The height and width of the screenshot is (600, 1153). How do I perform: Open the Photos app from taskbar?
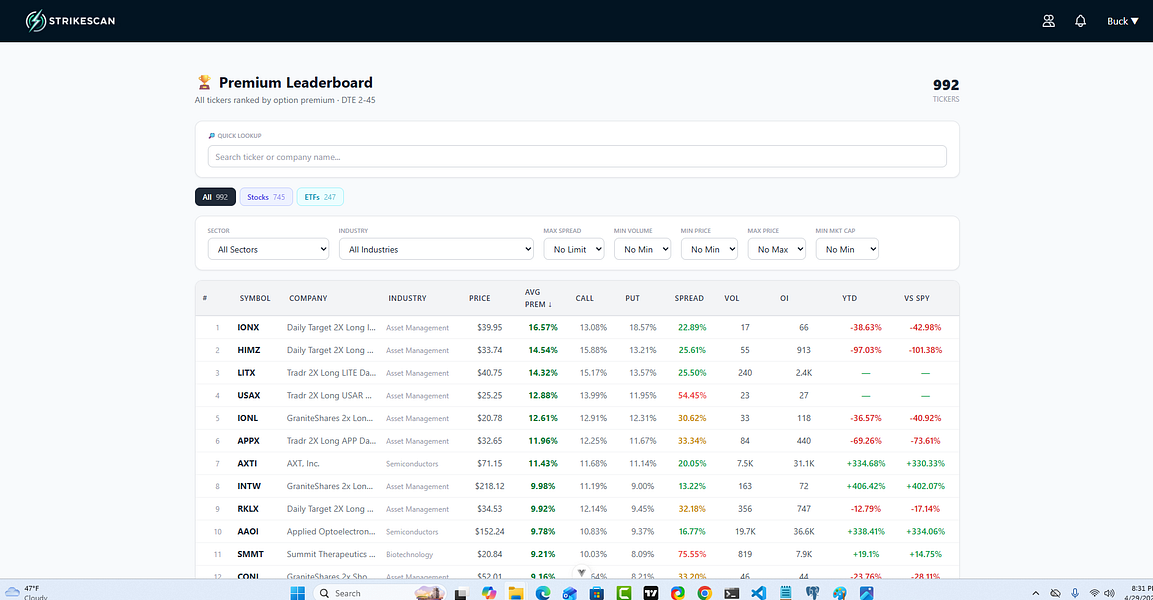[x=866, y=593]
